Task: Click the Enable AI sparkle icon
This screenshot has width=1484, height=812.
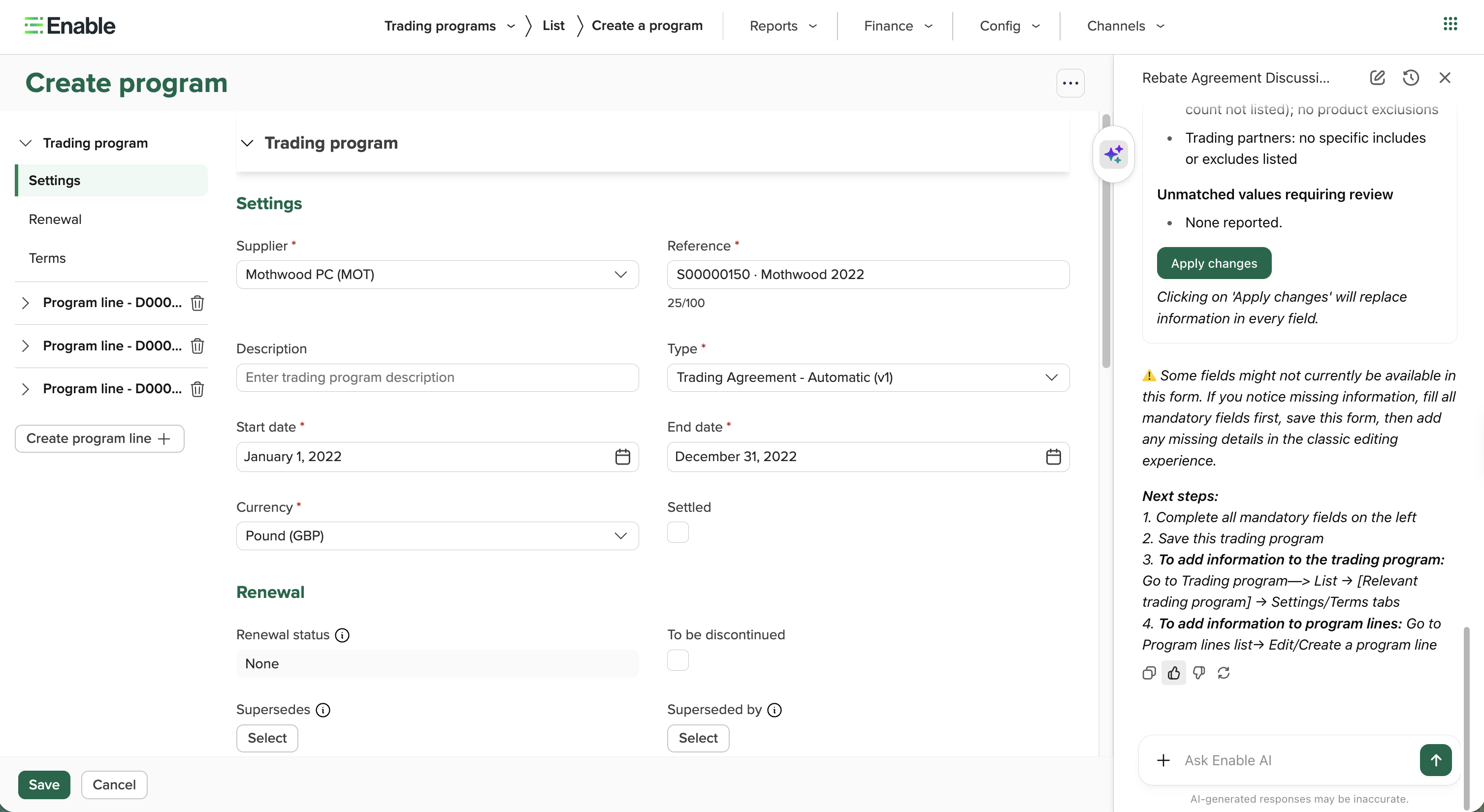Action: (x=1114, y=155)
